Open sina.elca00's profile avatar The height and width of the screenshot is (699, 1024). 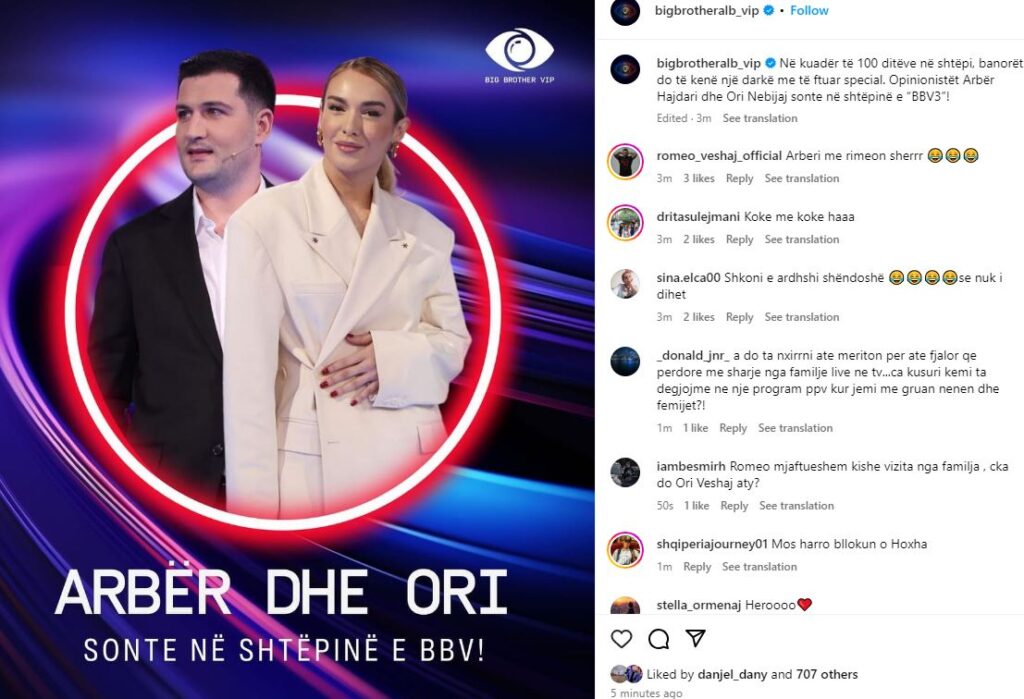(x=625, y=284)
